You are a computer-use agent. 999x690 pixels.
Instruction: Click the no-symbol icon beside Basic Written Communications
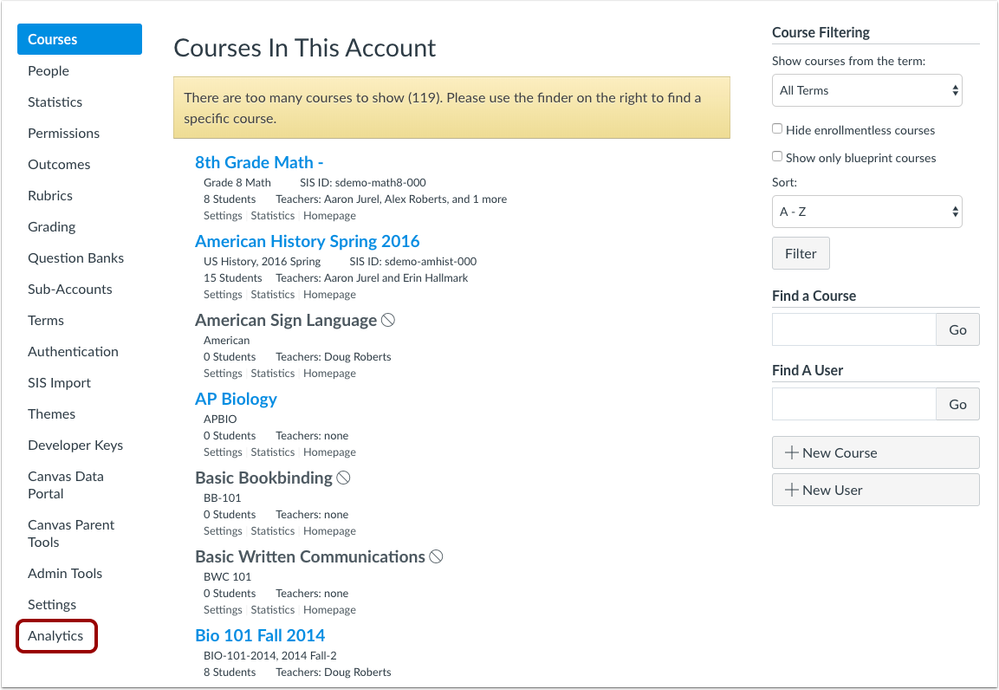click(x=435, y=556)
